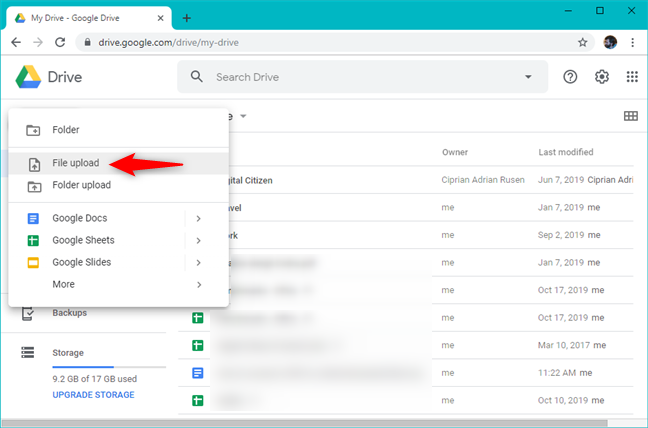Go back with browser back arrow

16,42
